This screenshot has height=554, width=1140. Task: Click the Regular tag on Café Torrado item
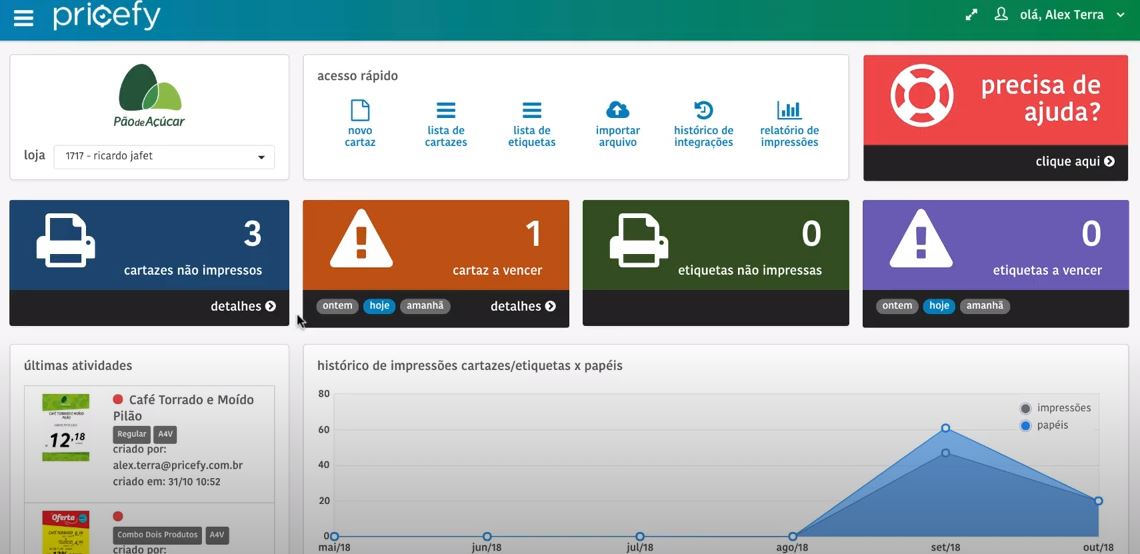[x=132, y=435]
